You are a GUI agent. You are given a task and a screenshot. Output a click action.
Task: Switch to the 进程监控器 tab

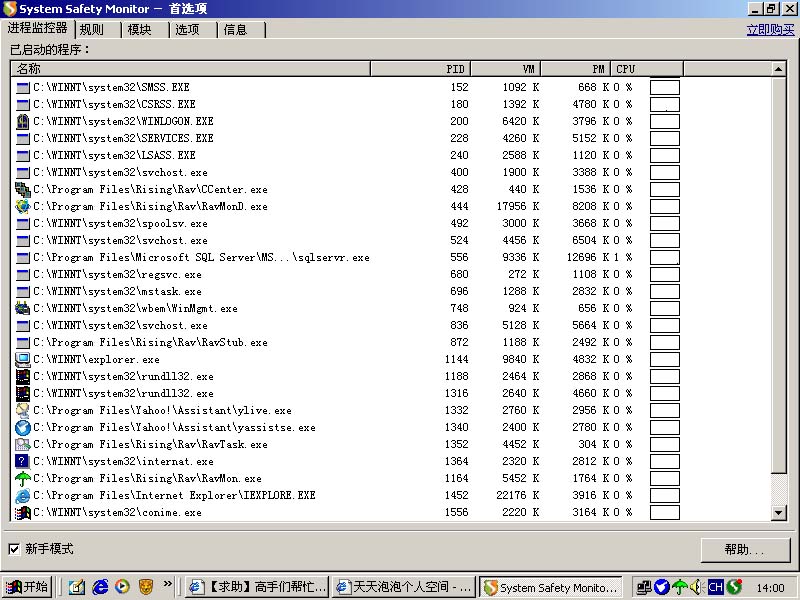coord(38,28)
